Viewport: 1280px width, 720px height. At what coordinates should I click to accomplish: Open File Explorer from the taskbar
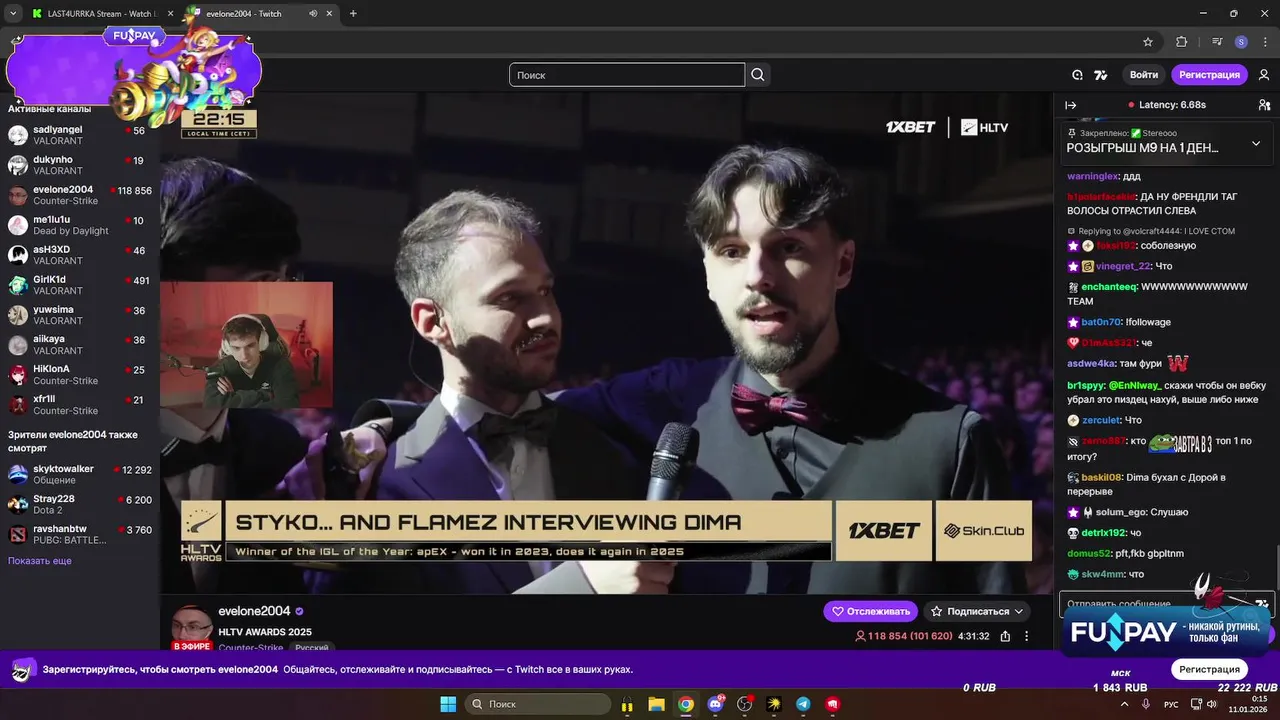click(x=656, y=704)
